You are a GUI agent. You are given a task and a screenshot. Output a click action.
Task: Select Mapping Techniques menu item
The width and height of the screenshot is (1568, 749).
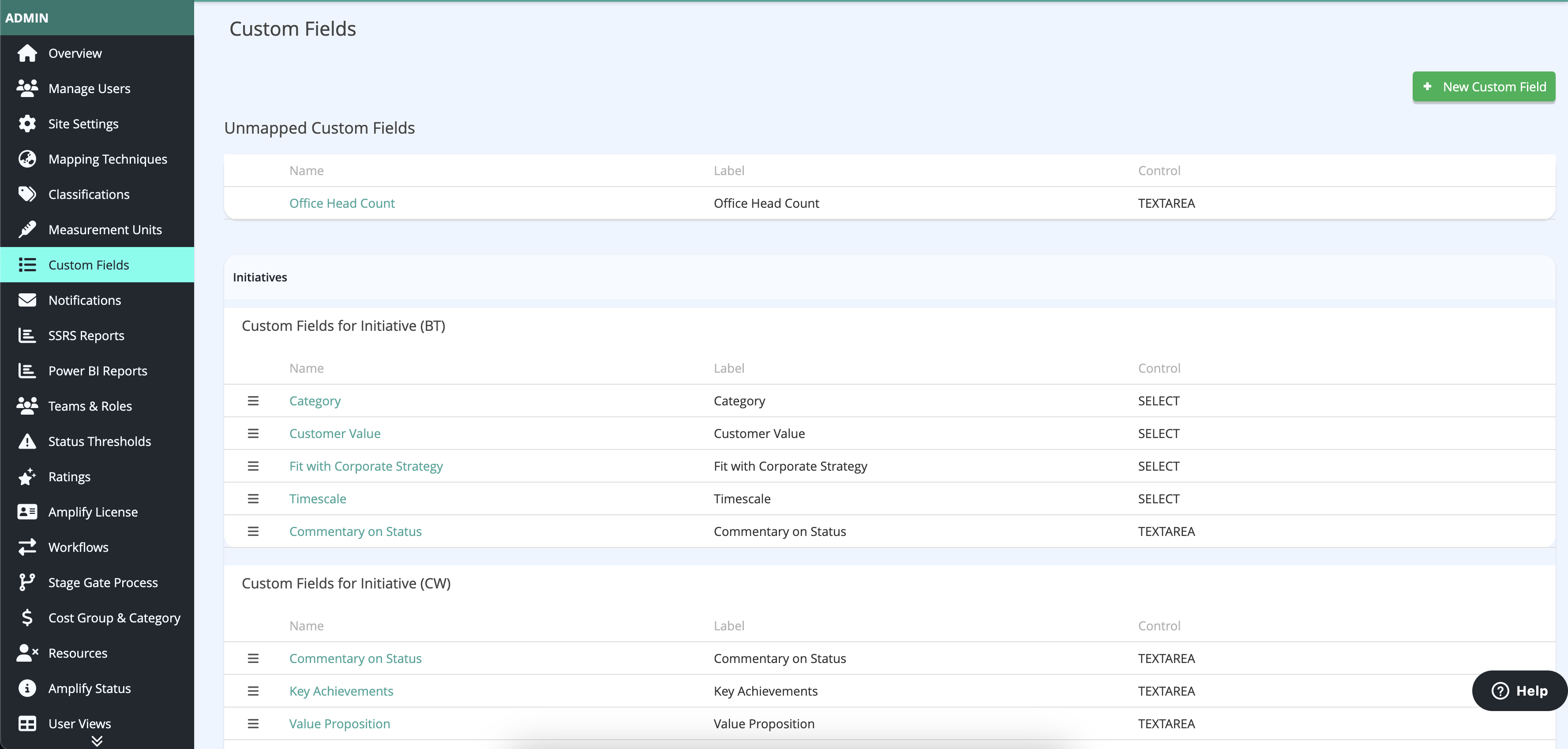[97, 159]
